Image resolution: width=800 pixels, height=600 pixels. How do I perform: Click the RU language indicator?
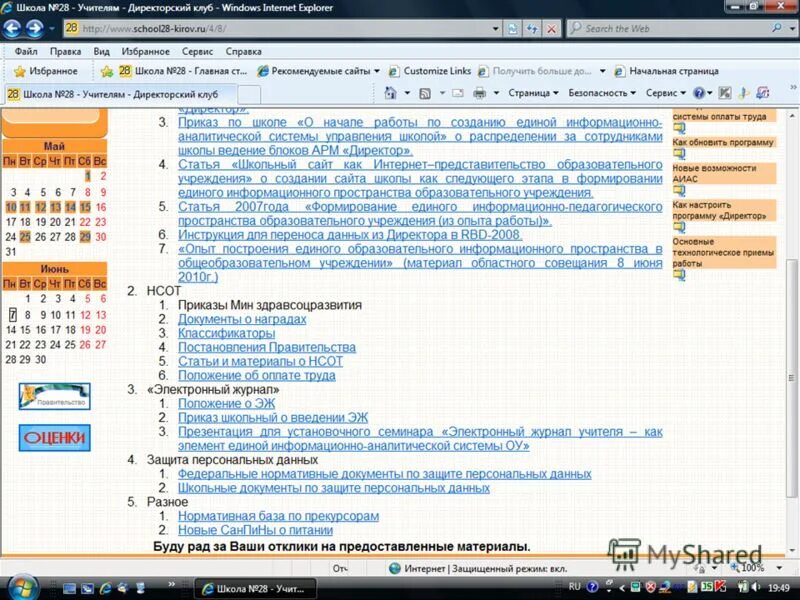coord(574,587)
